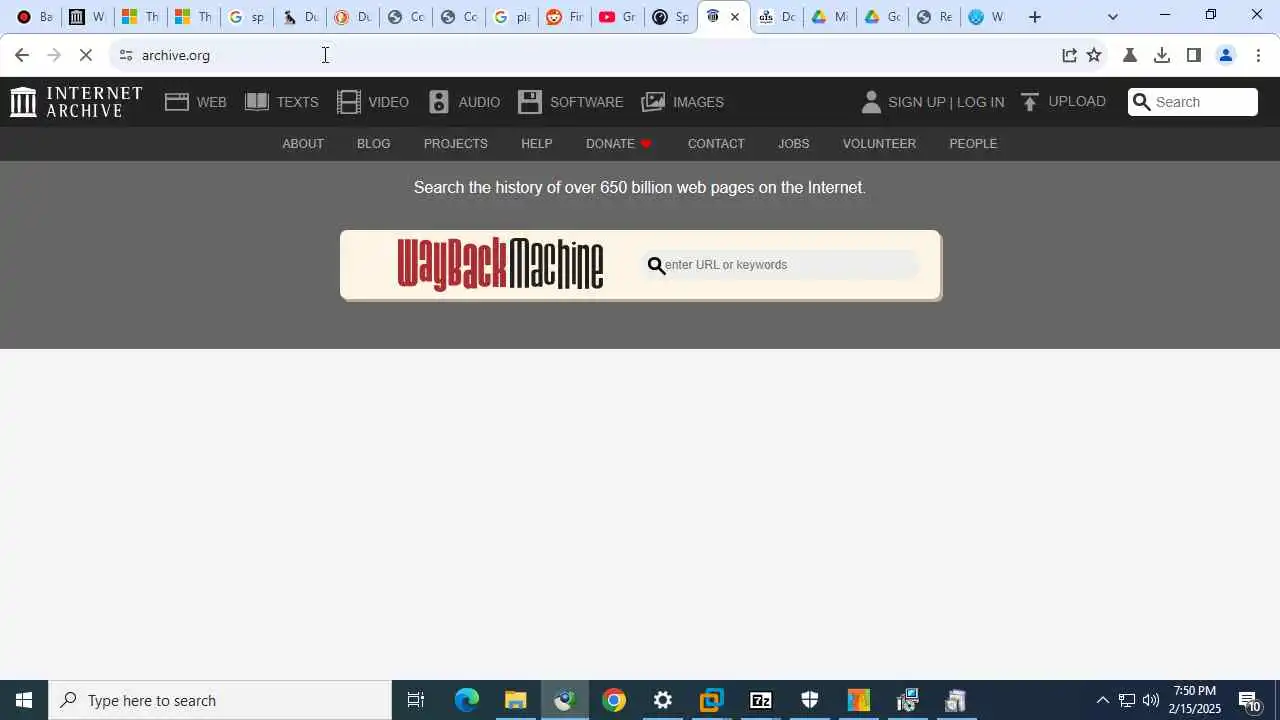
Task: Open the Chrome Labs flask icon
Action: [x=1130, y=55]
